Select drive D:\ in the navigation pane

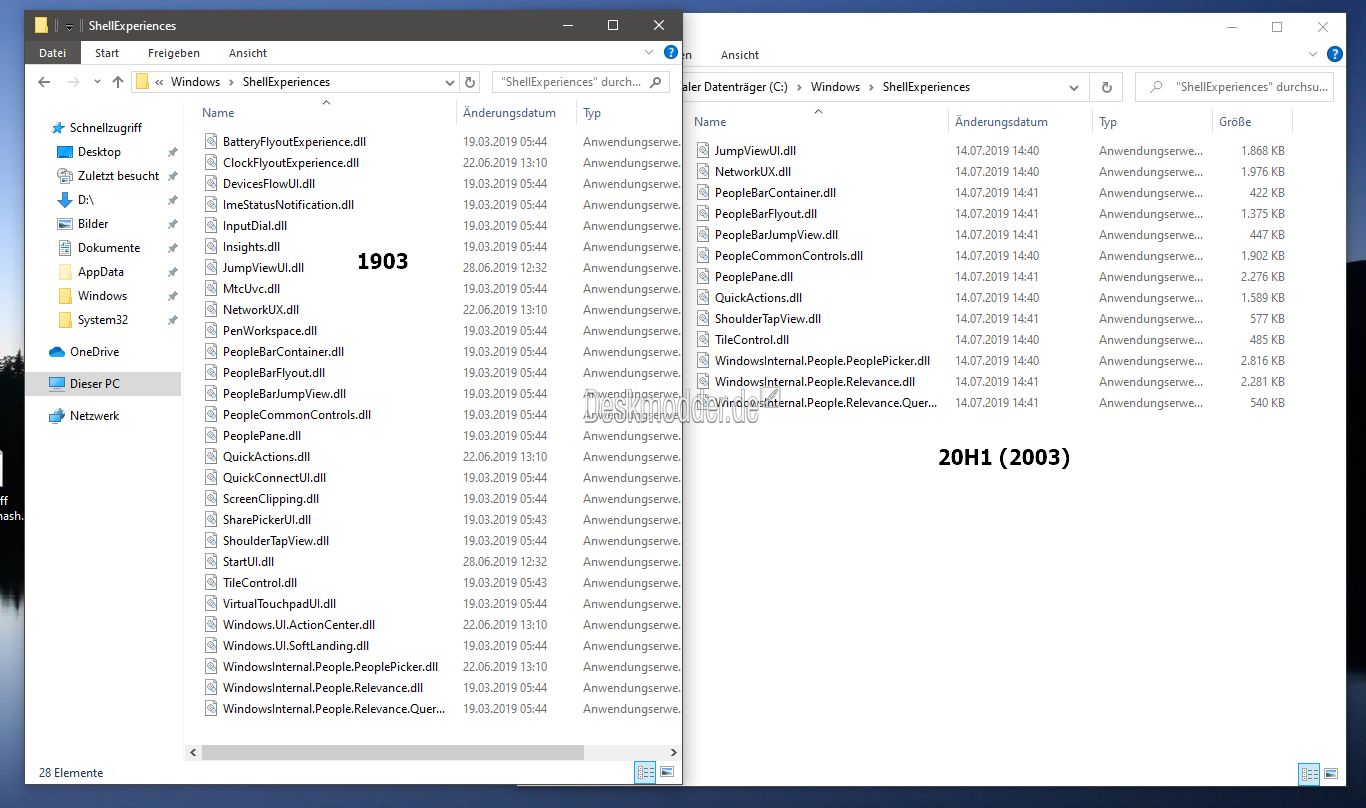point(86,200)
